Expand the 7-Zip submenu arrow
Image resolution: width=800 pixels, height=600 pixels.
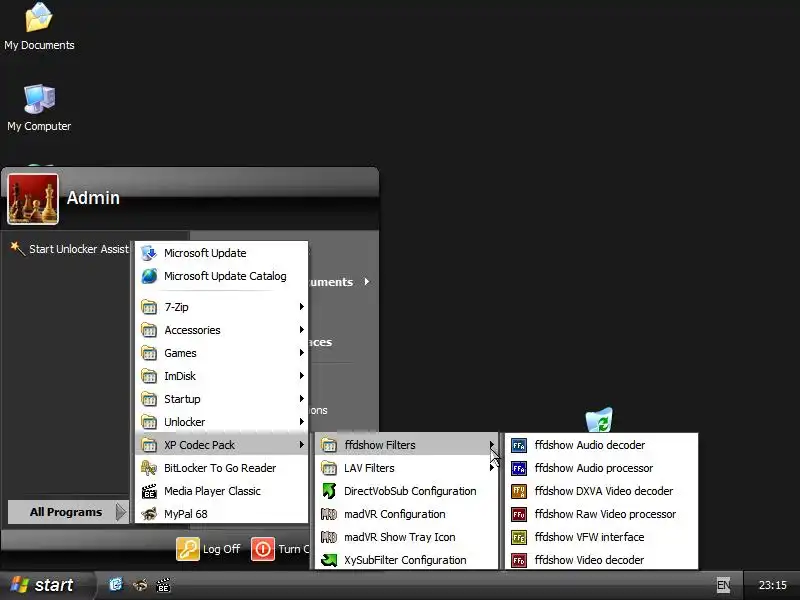point(302,307)
